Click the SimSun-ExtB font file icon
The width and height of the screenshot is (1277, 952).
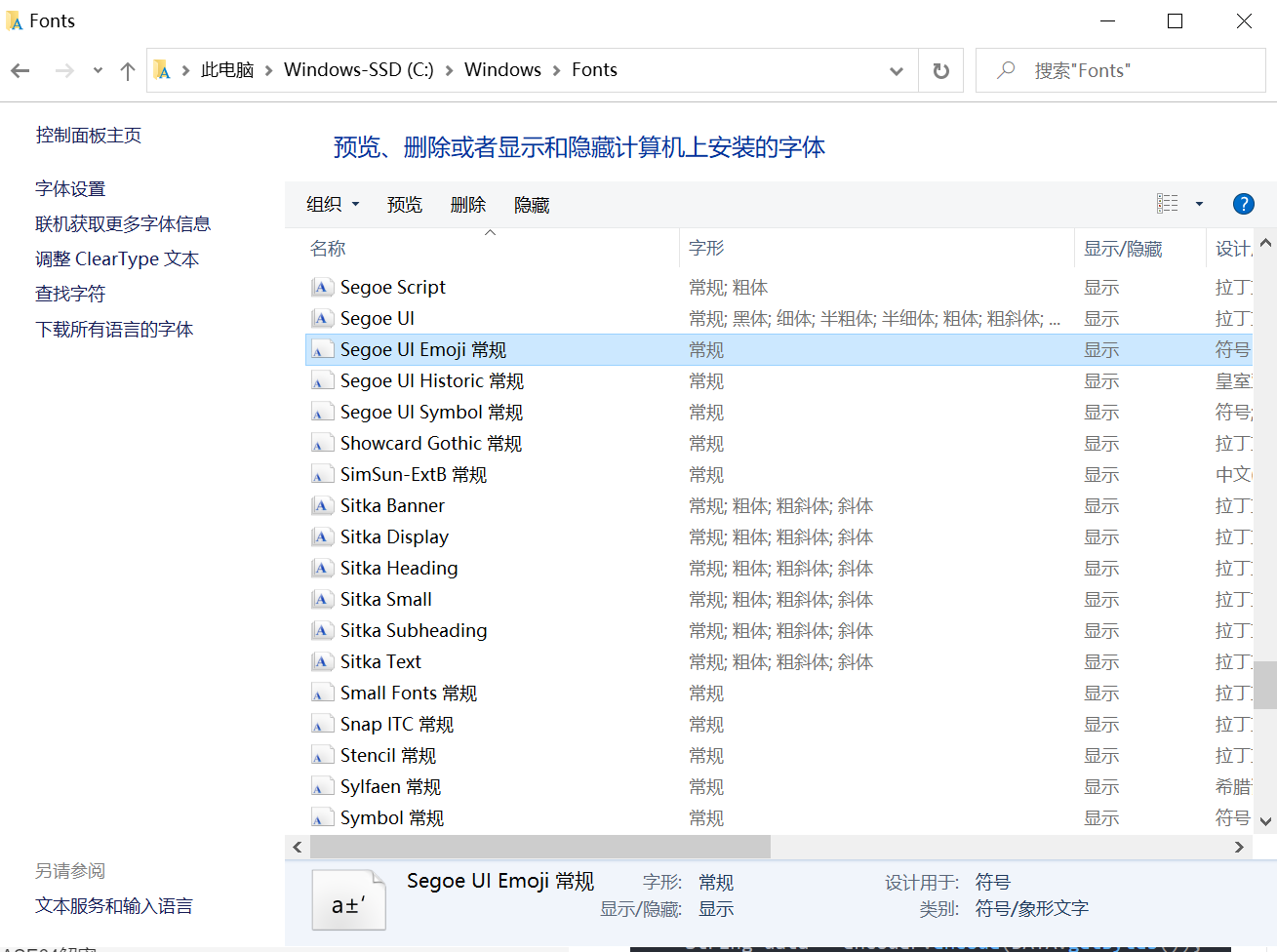tap(322, 474)
